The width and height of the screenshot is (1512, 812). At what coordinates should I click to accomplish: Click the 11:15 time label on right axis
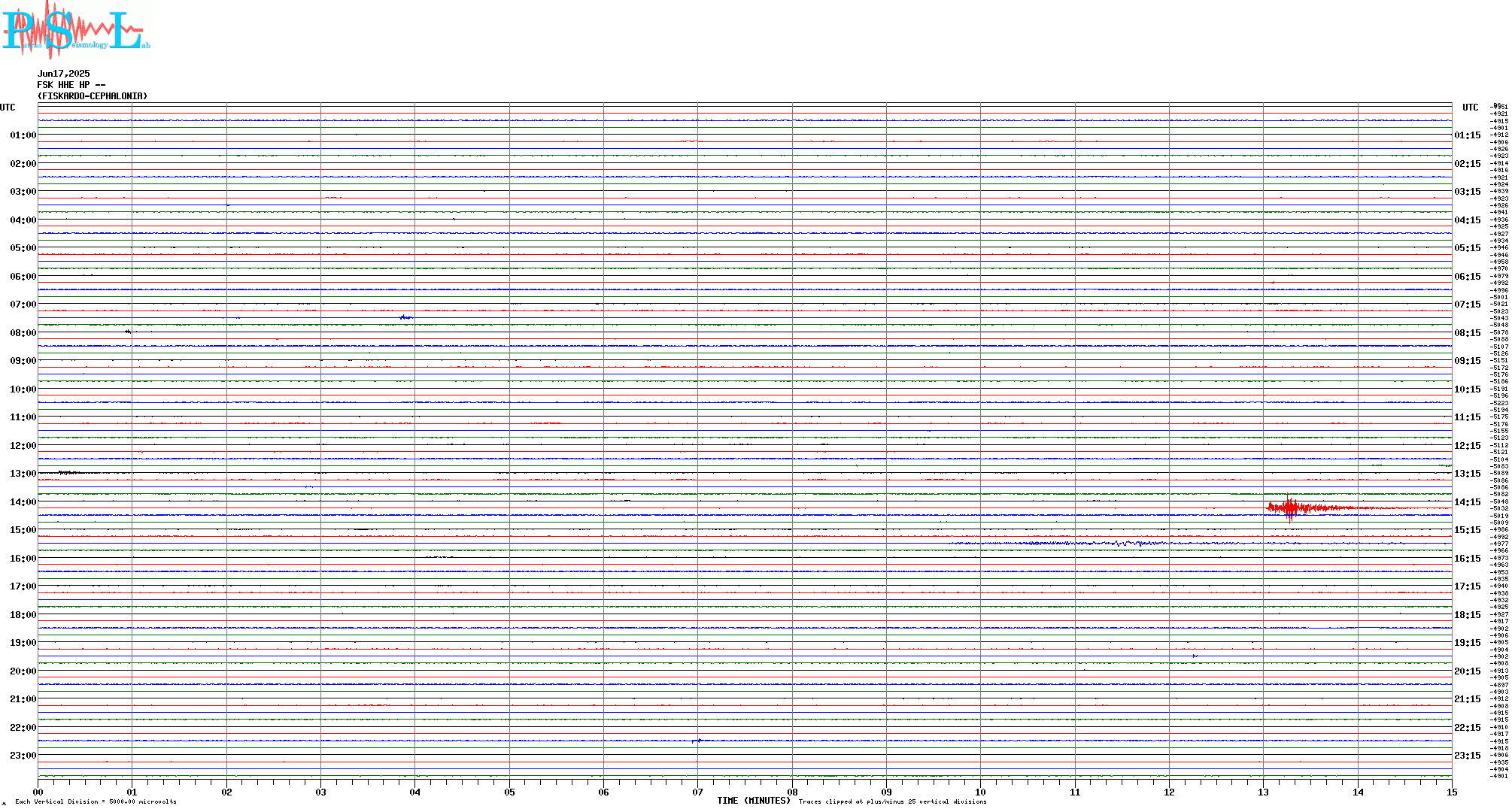point(1468,417)
